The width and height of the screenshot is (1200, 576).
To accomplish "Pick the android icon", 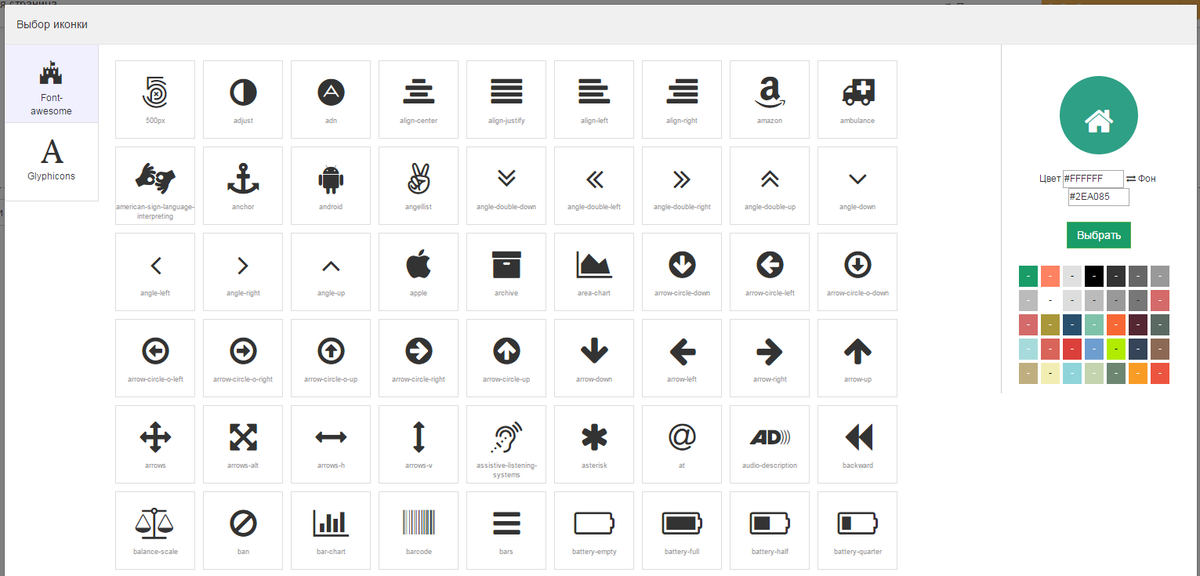I will (331, 185).
